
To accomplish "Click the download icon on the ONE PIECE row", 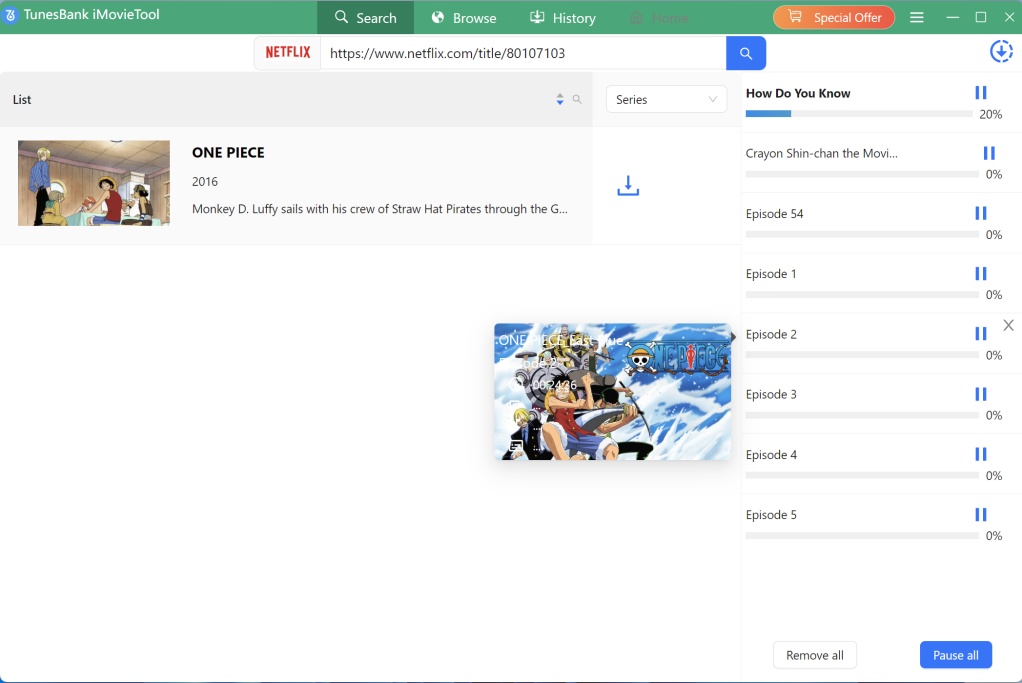I will pyautogui.click(x=628, y=186).
